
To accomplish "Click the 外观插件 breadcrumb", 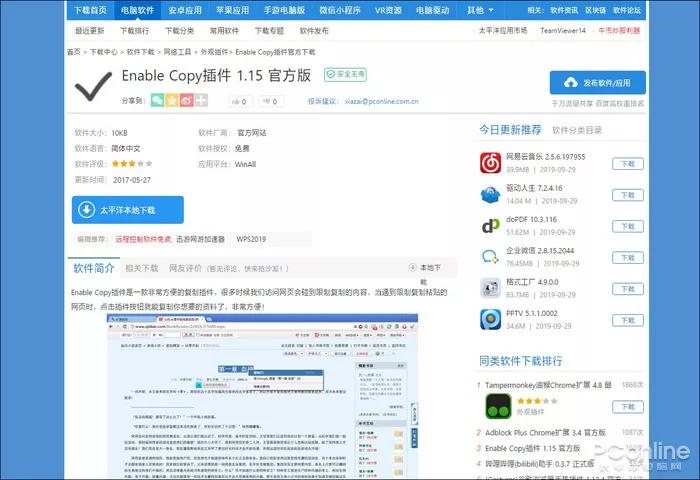I will (214, 52).
